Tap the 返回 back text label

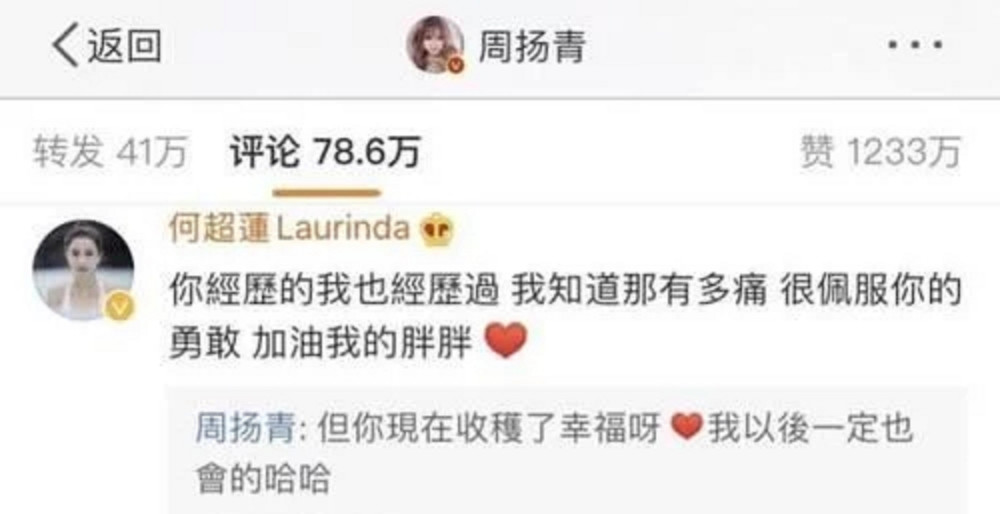pyautogui.click(x=124, y=47)
